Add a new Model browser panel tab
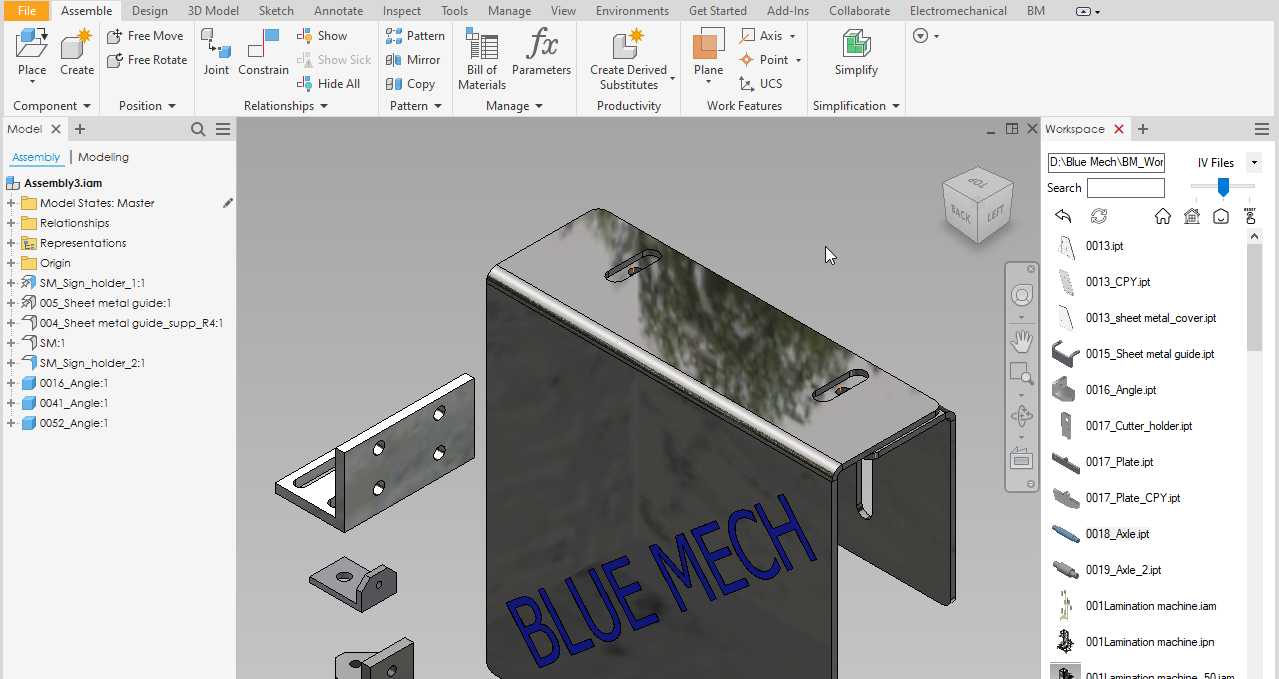The width and height of the screenshot is (1279, 679). click(x=80, y=129)
